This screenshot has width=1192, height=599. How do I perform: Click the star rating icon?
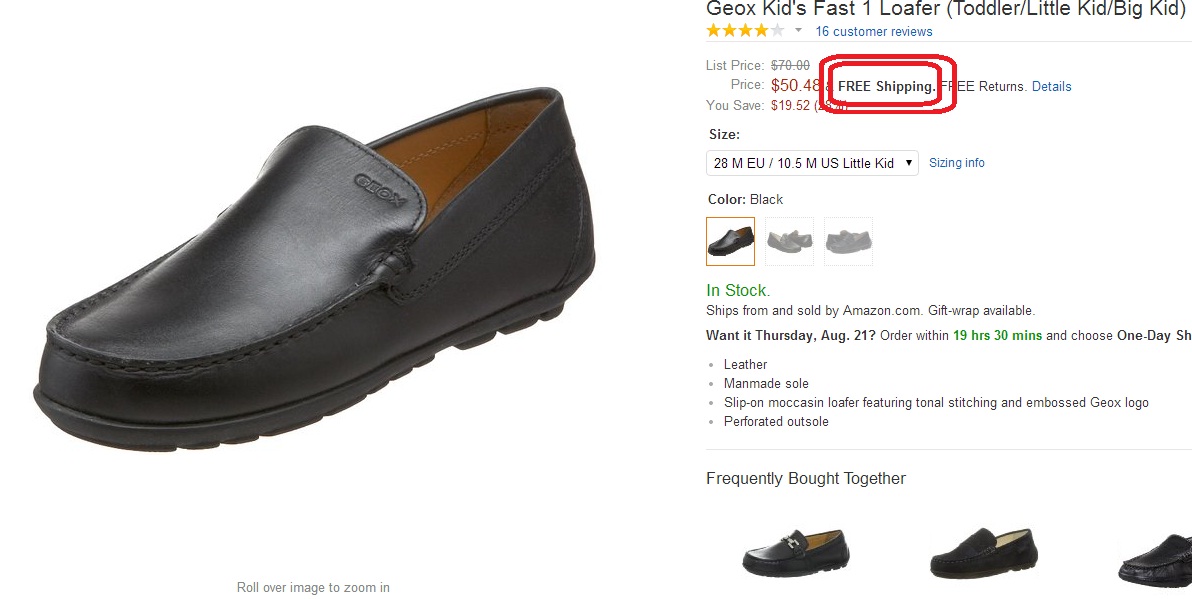click(x=745, y=31)
